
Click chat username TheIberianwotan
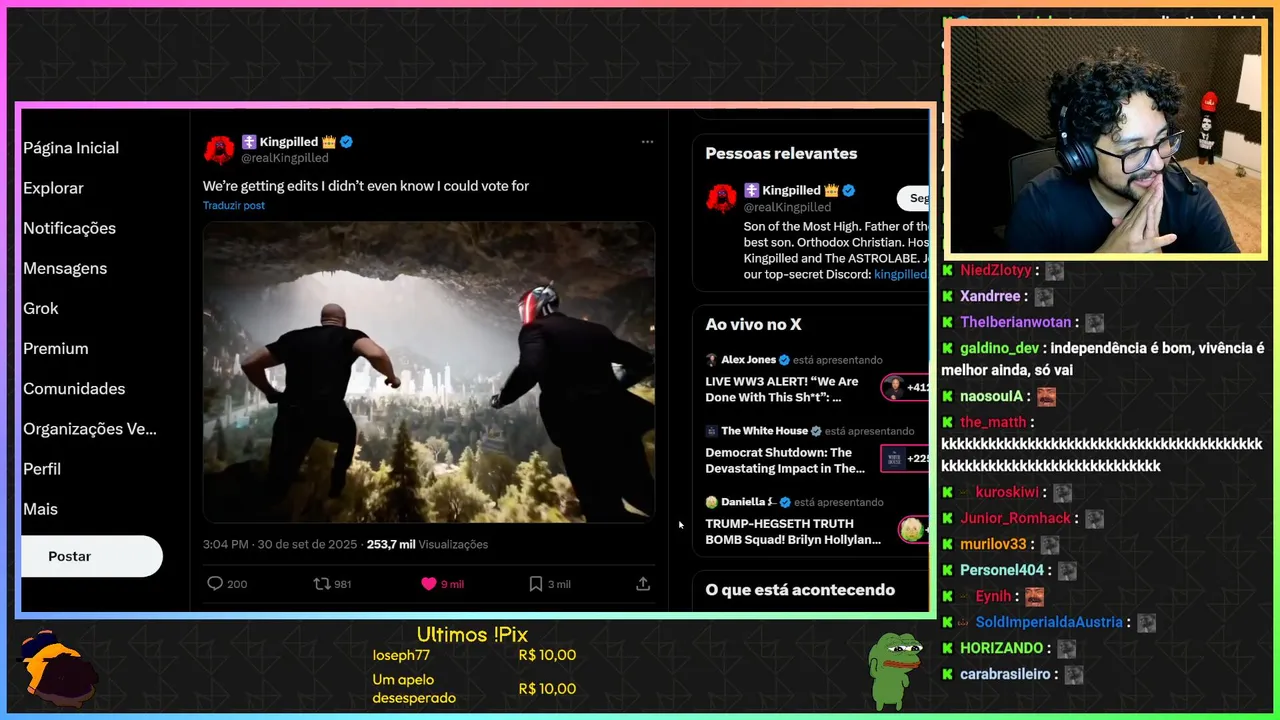(1017, 322)
